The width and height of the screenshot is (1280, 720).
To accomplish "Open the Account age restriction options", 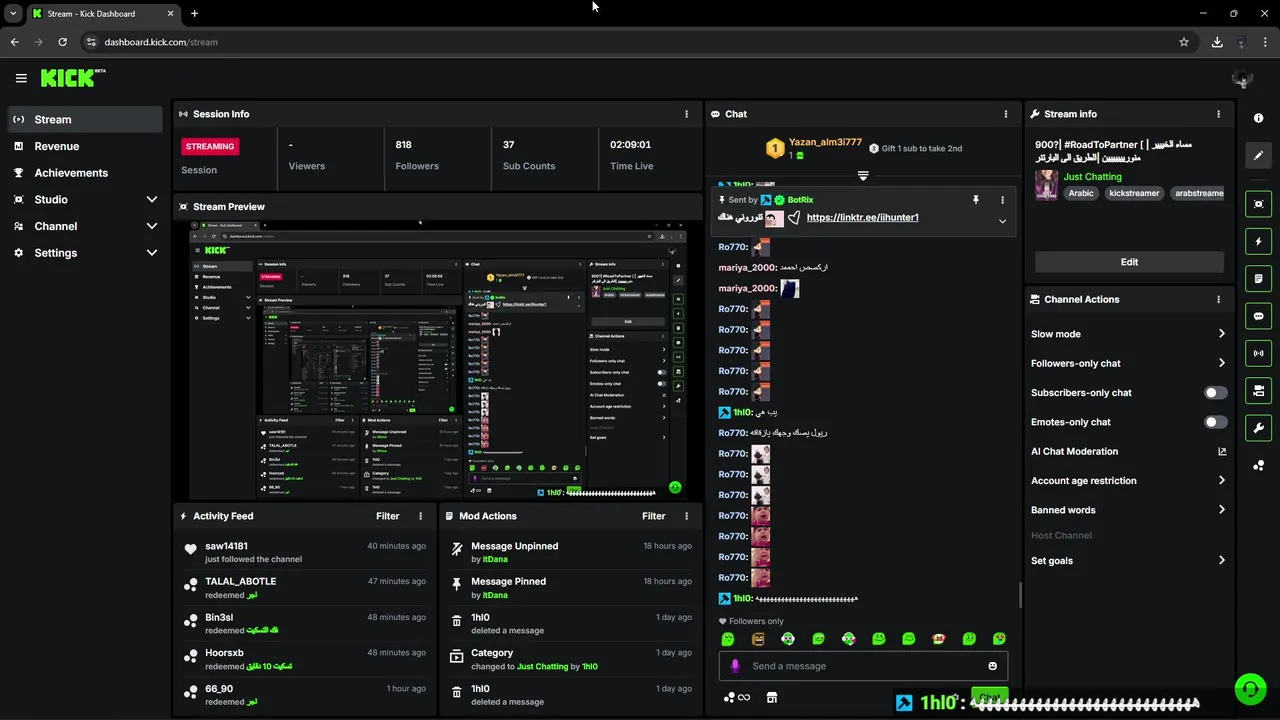I will coord(1128,481).
